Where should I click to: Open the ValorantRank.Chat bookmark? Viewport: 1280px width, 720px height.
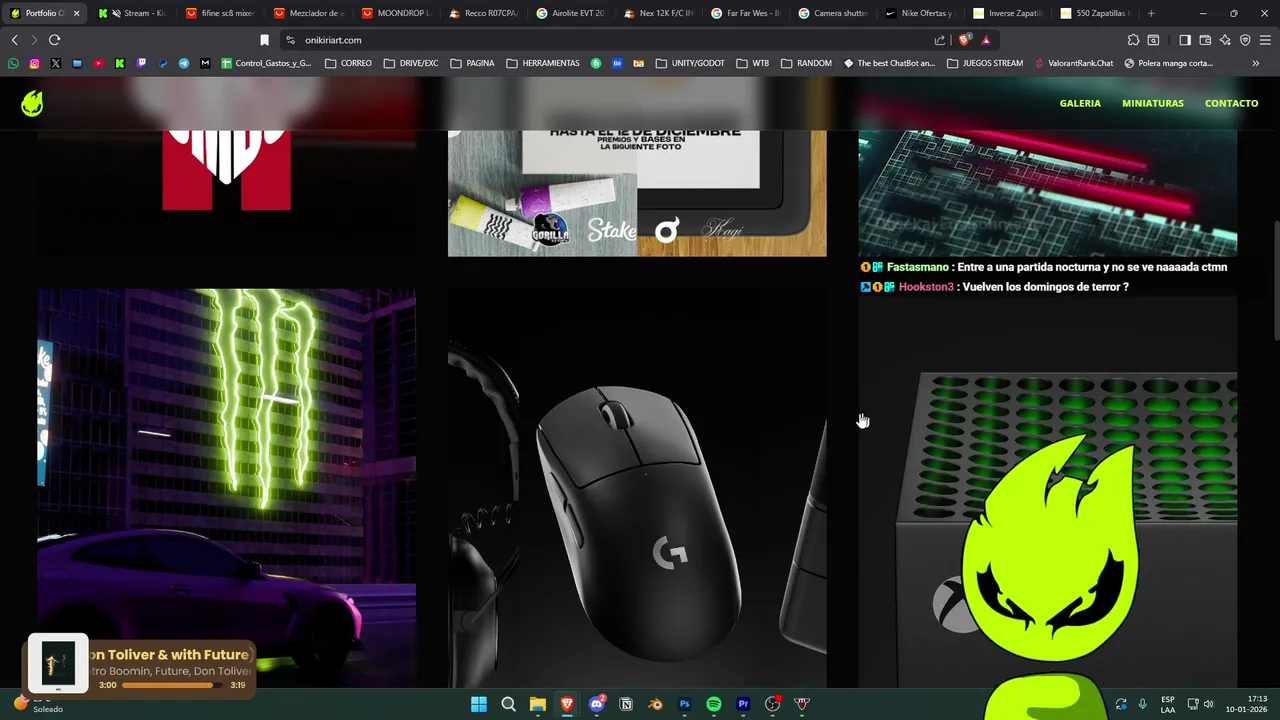pos(1074,63)
